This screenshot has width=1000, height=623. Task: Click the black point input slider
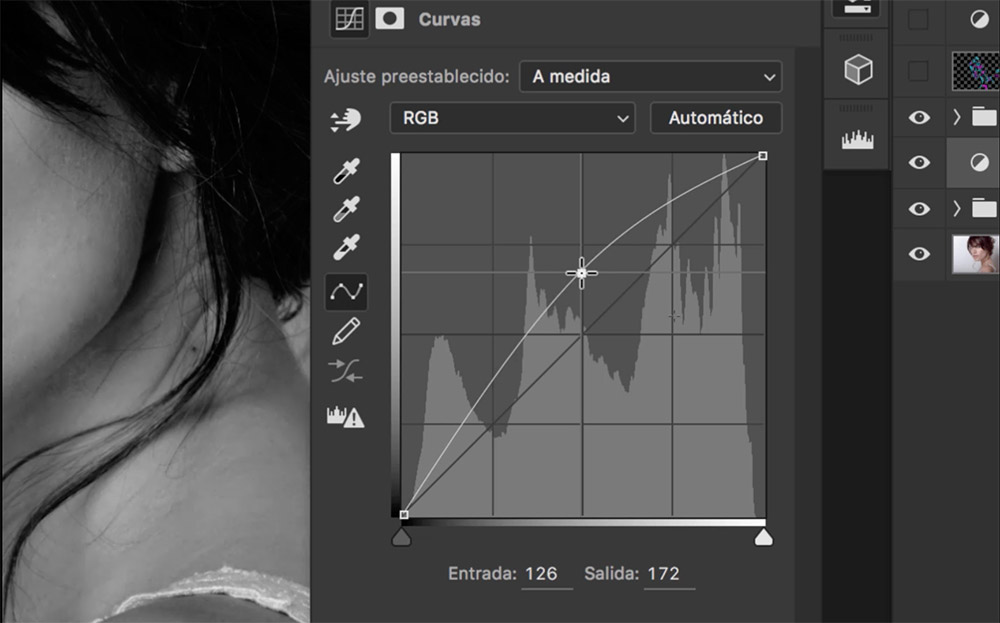[401, 538]
